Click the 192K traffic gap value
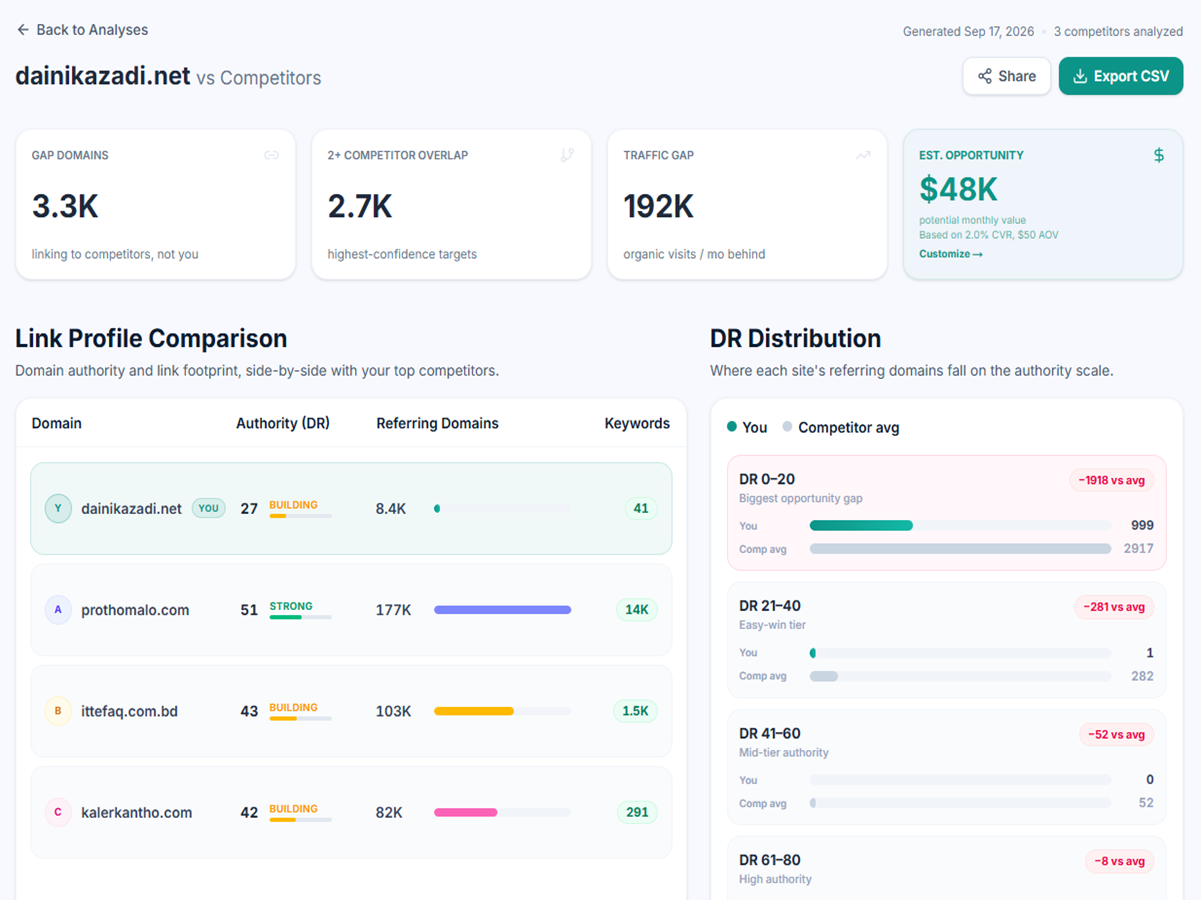 coord(659,206)
